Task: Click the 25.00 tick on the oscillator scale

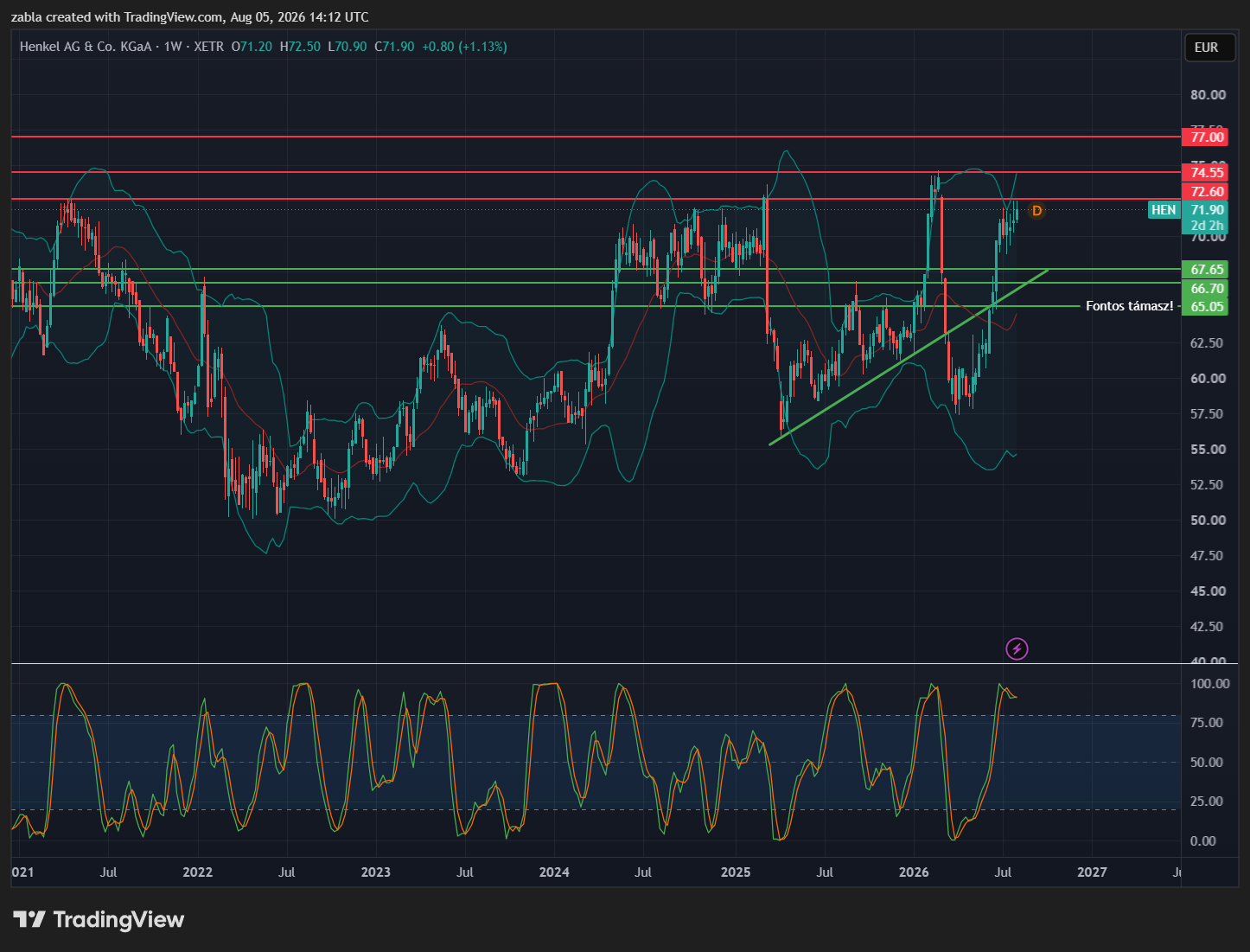Action: click(x=1208, y=801)
